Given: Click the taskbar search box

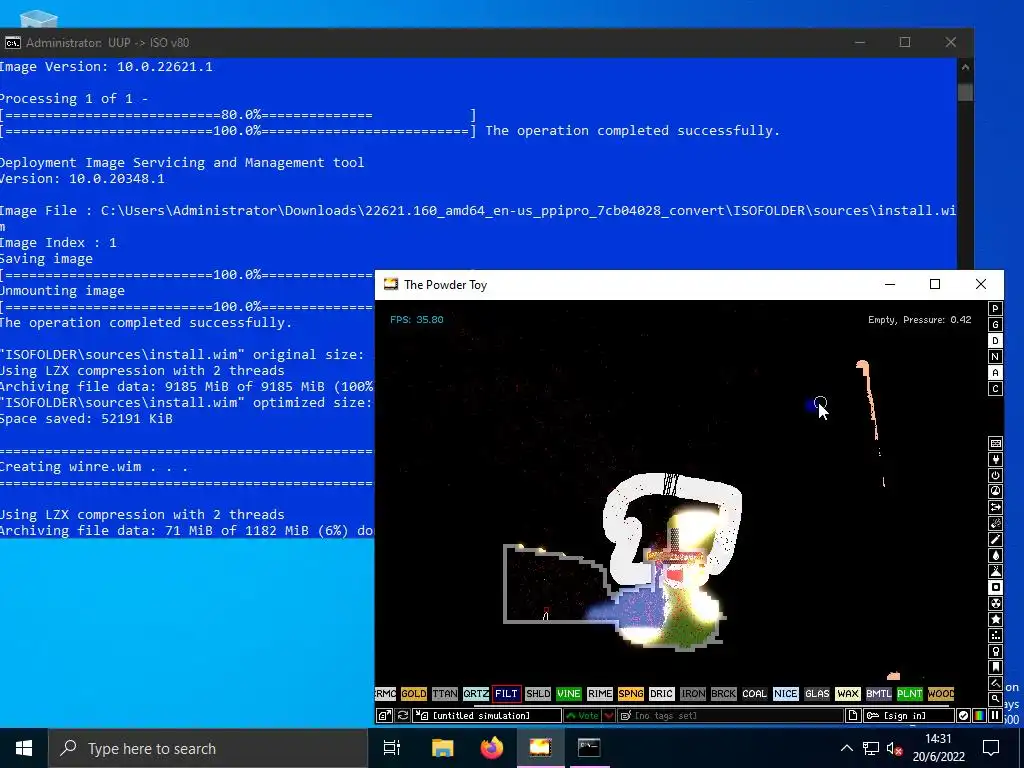Looking at the screenshot, I should (x=208, y=748).
